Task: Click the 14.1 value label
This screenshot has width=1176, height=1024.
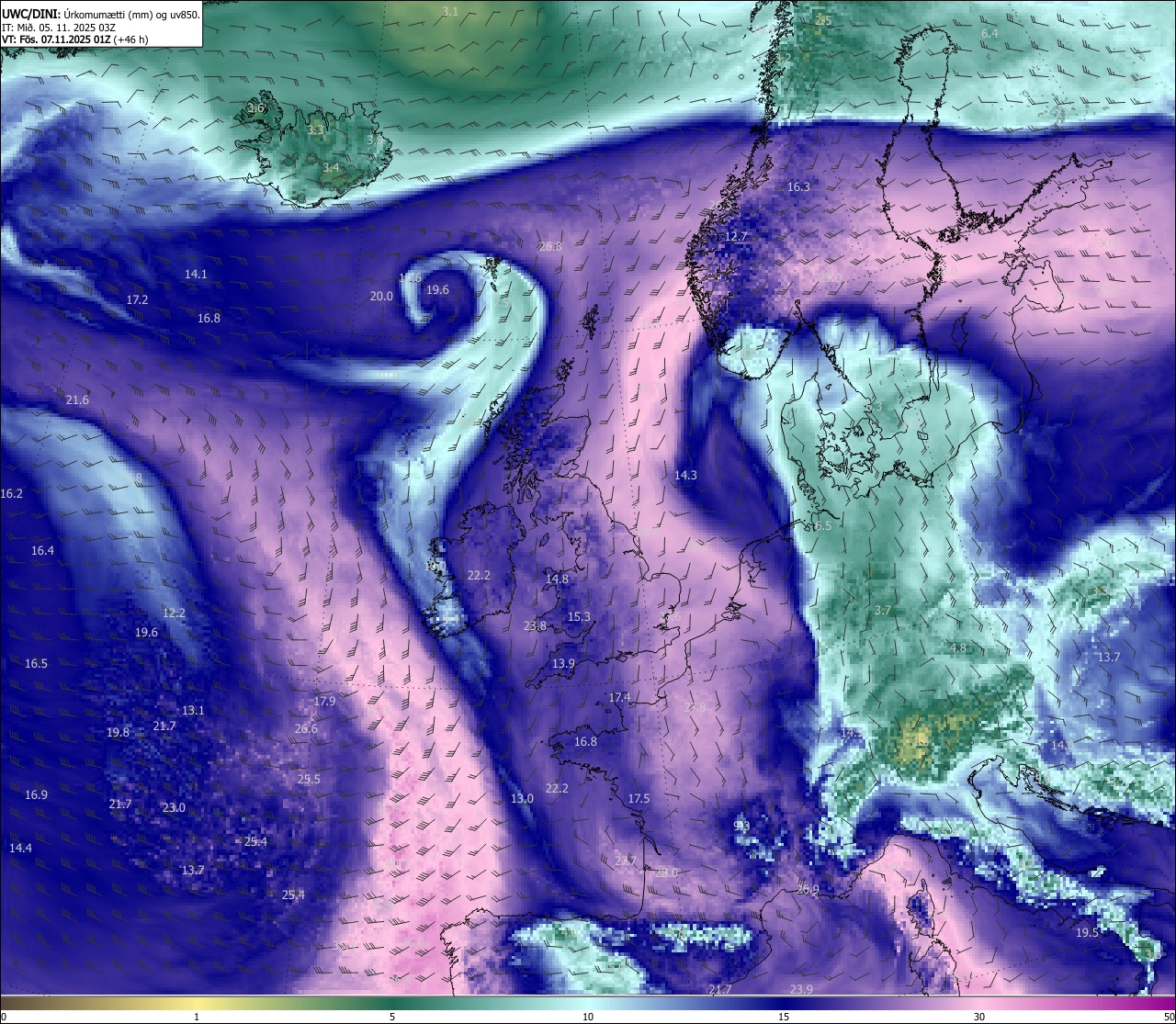Action: pyautogui.click(x=196, y=275)
